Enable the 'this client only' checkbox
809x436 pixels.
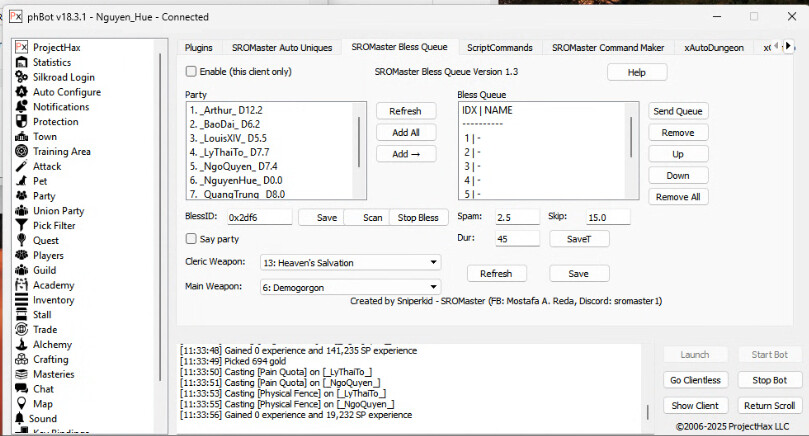tap(191, 72)
